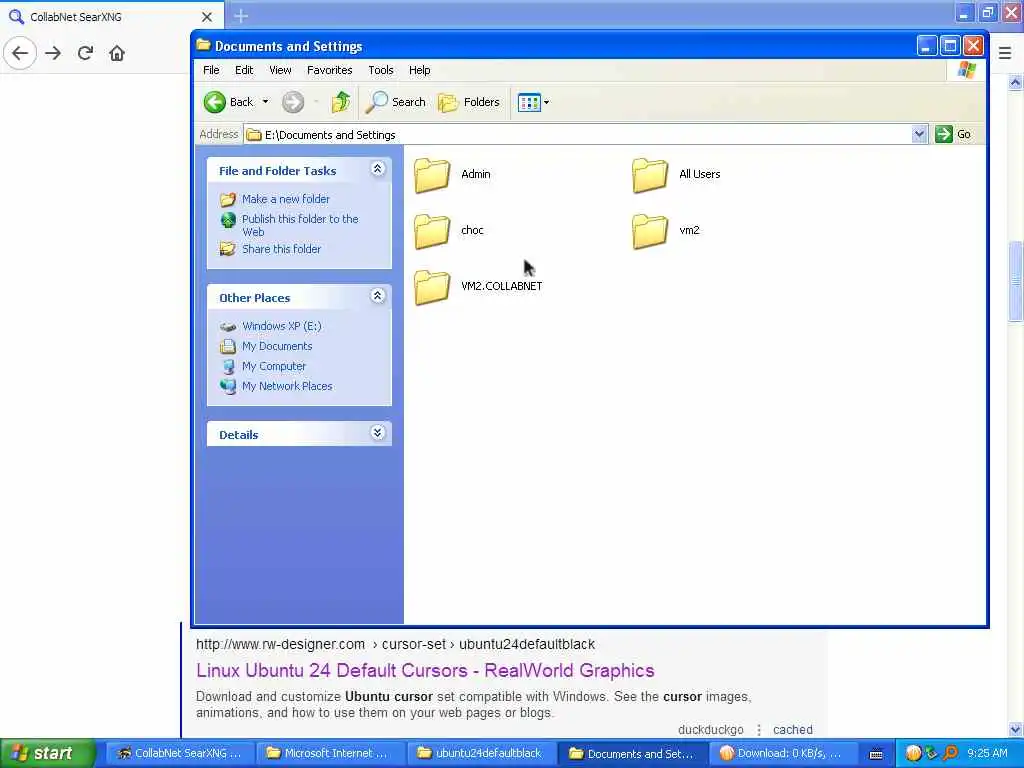Image resolution: width=1024 pixels, height=768 pixels.
Task: Collapse the Other Places panel
Action: [377, 296]
